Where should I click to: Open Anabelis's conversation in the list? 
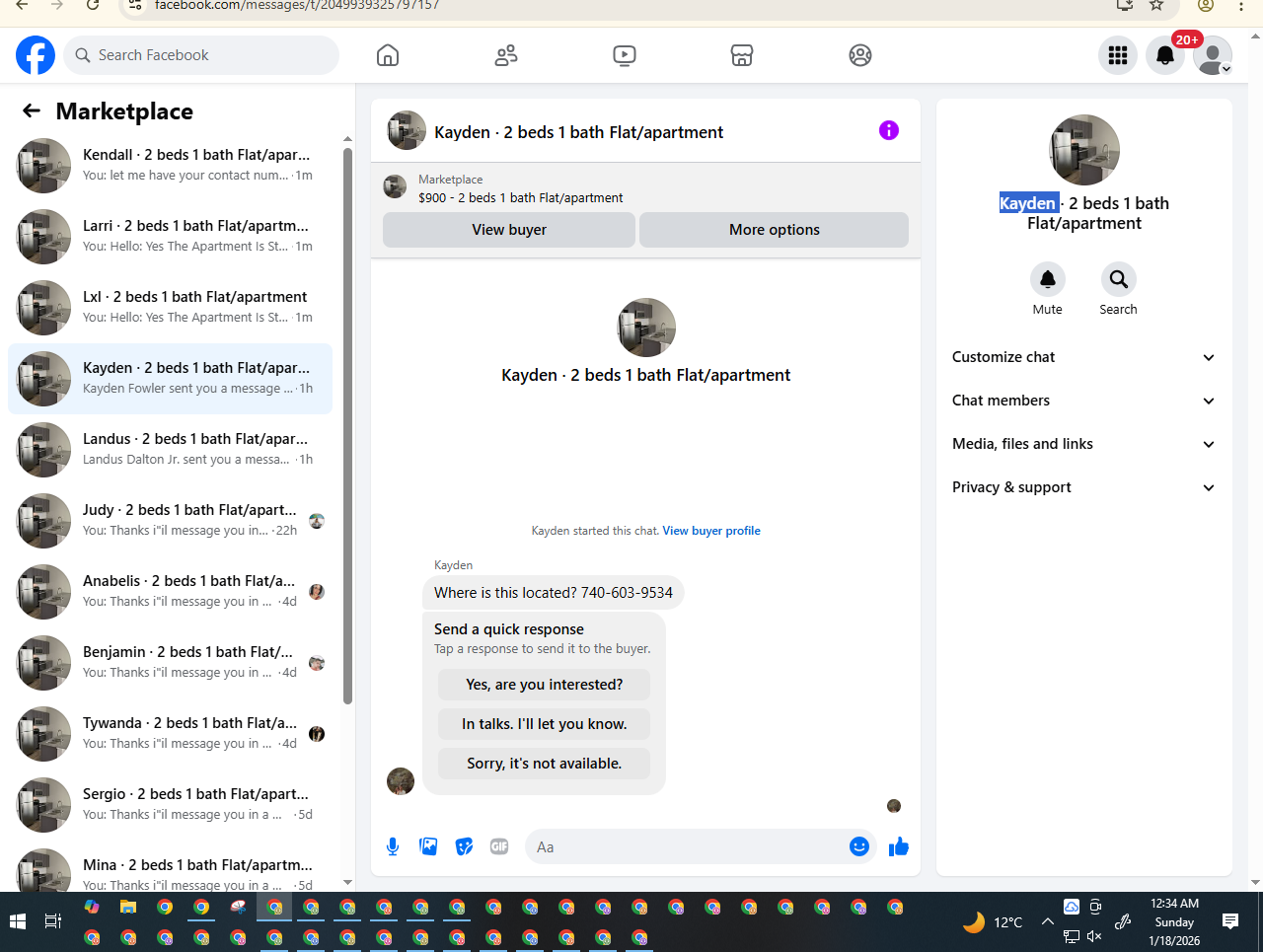pyautogui.click(x=170, y=592)
